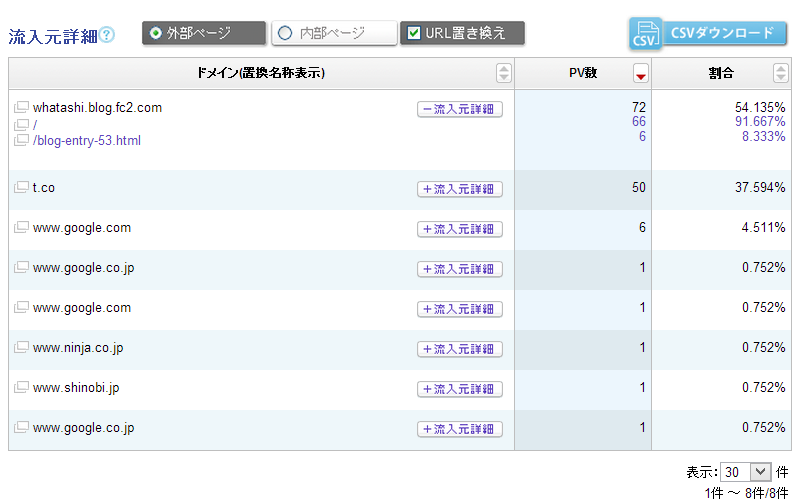
Task: Click the CSVダウンロード button
Action: 722,33
